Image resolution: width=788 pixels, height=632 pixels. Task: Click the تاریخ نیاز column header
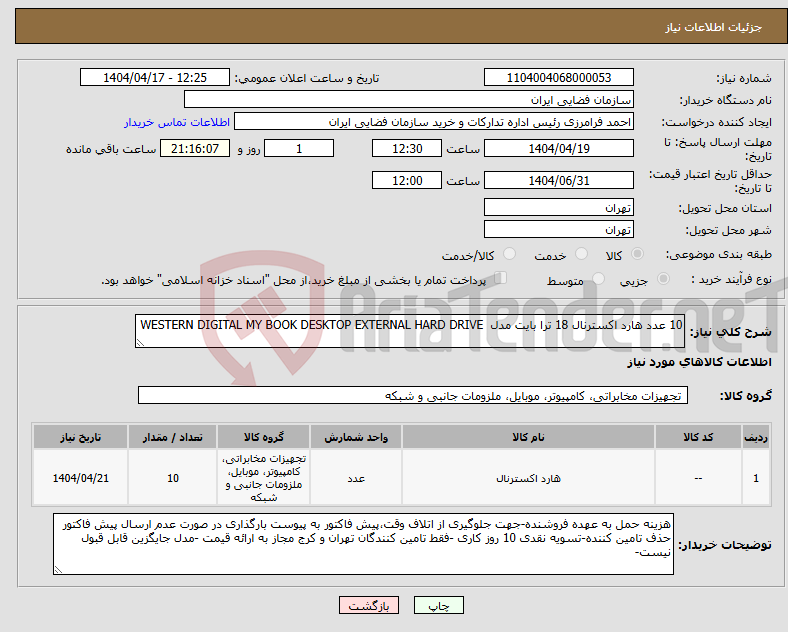[80, 437]
